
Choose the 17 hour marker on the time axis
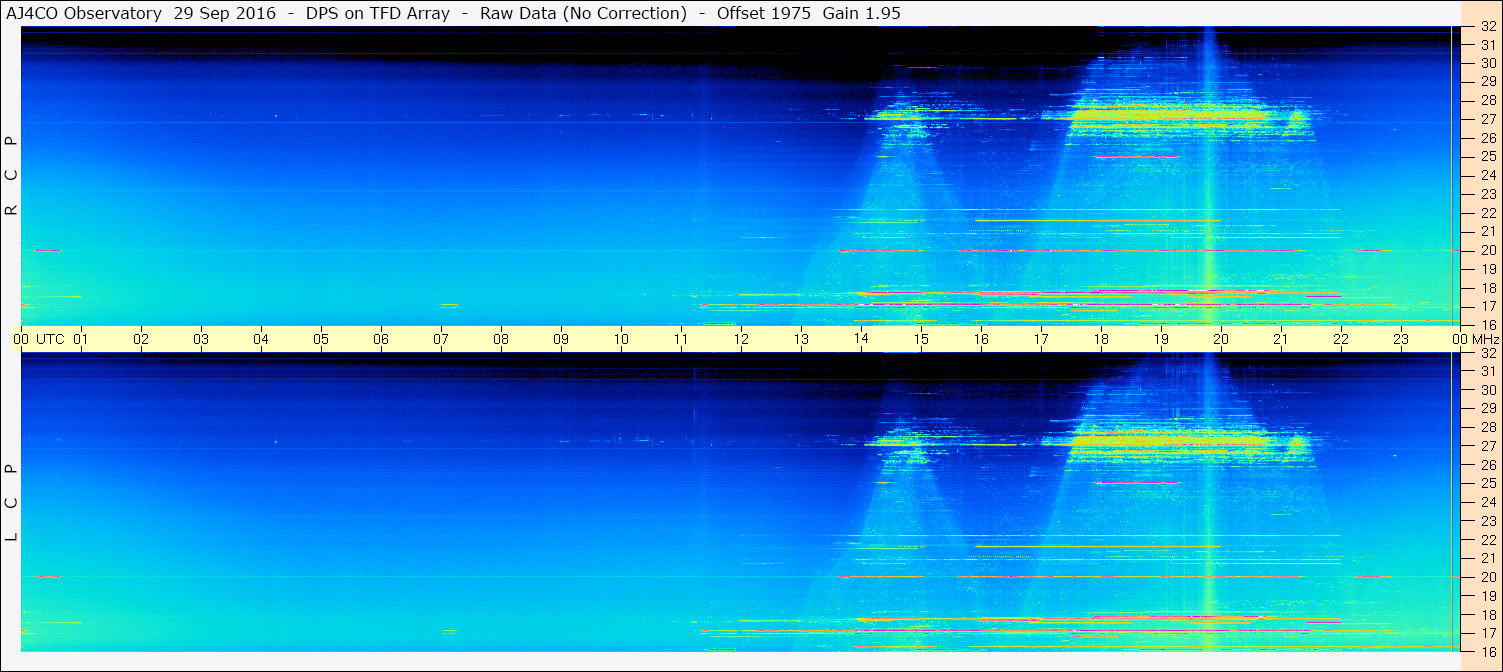1041,339
